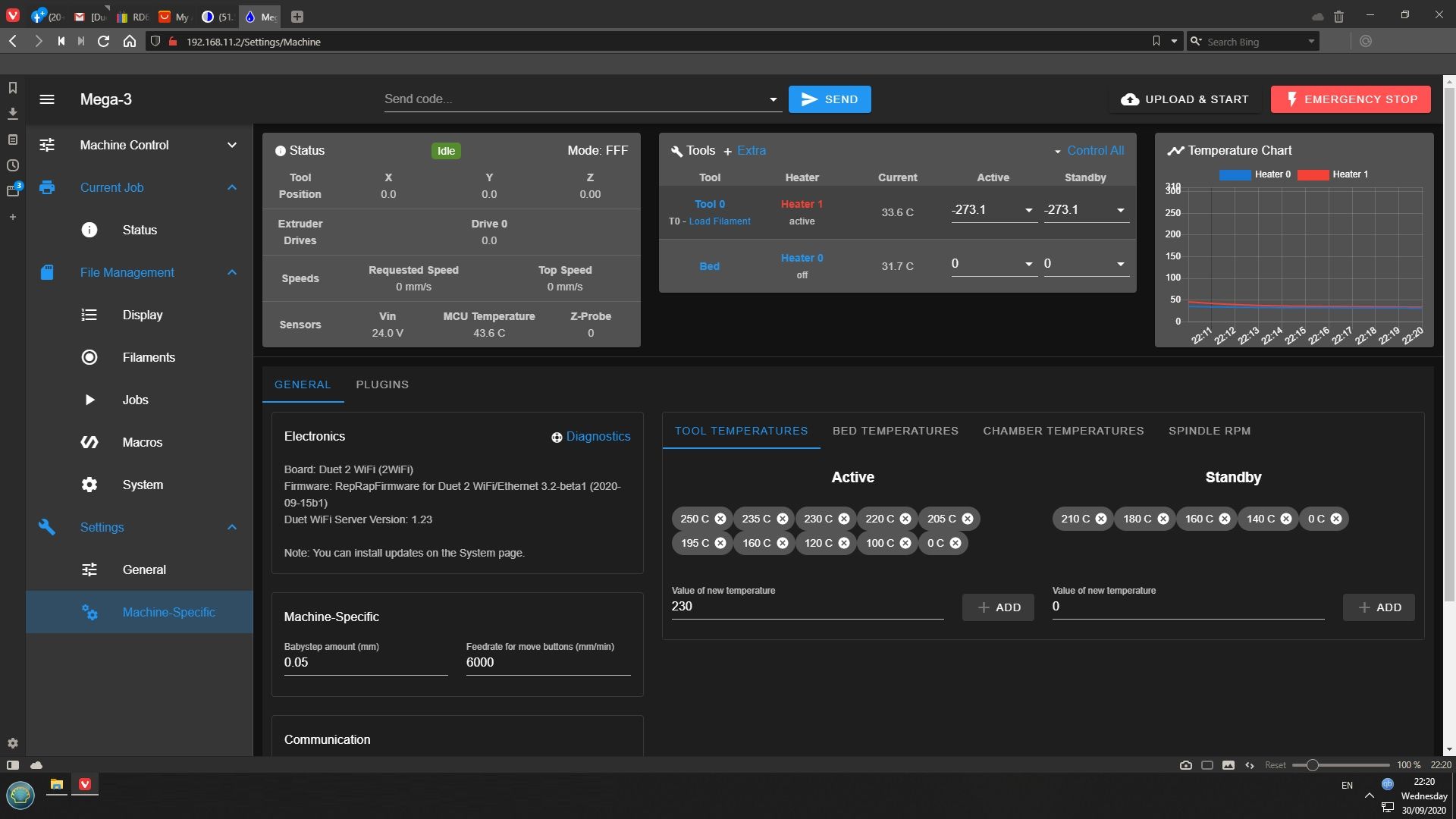This screenshot has height=819, width=1456.
Task: Toggle Heater 1 visibility in chart legend
Action: point(1332,174)
